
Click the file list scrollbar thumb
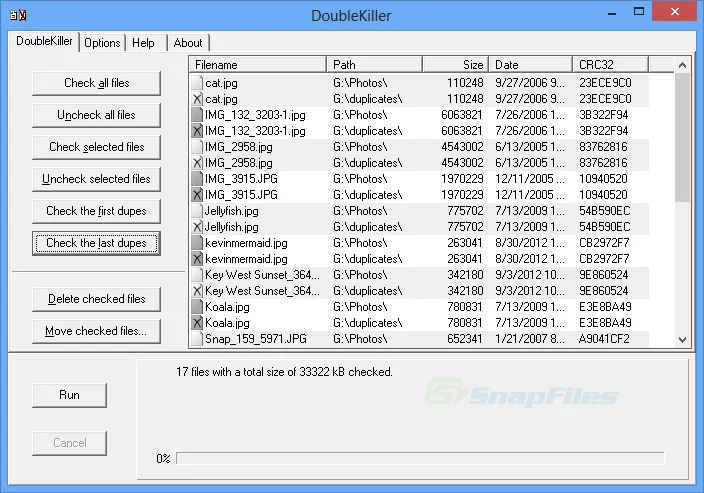[682, 137]
